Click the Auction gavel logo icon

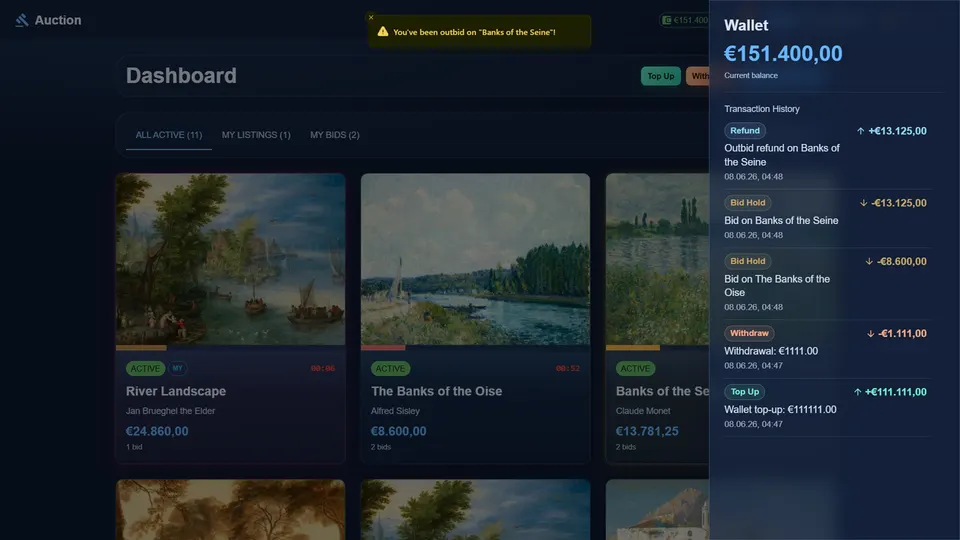pyautogui.click(x=22, y=20)
